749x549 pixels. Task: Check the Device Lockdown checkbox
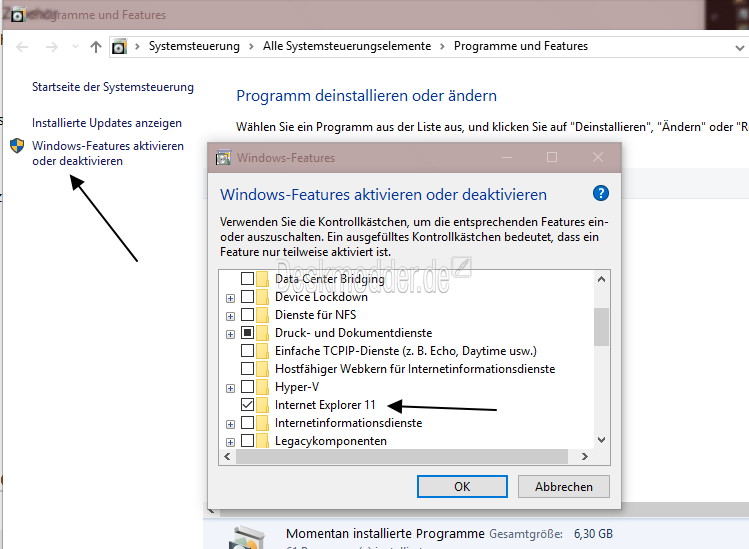coord(247,296)
